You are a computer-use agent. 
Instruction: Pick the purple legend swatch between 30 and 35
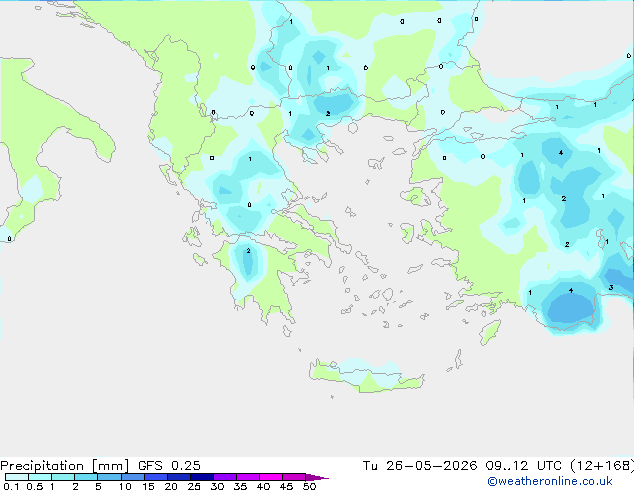point(225,477)
